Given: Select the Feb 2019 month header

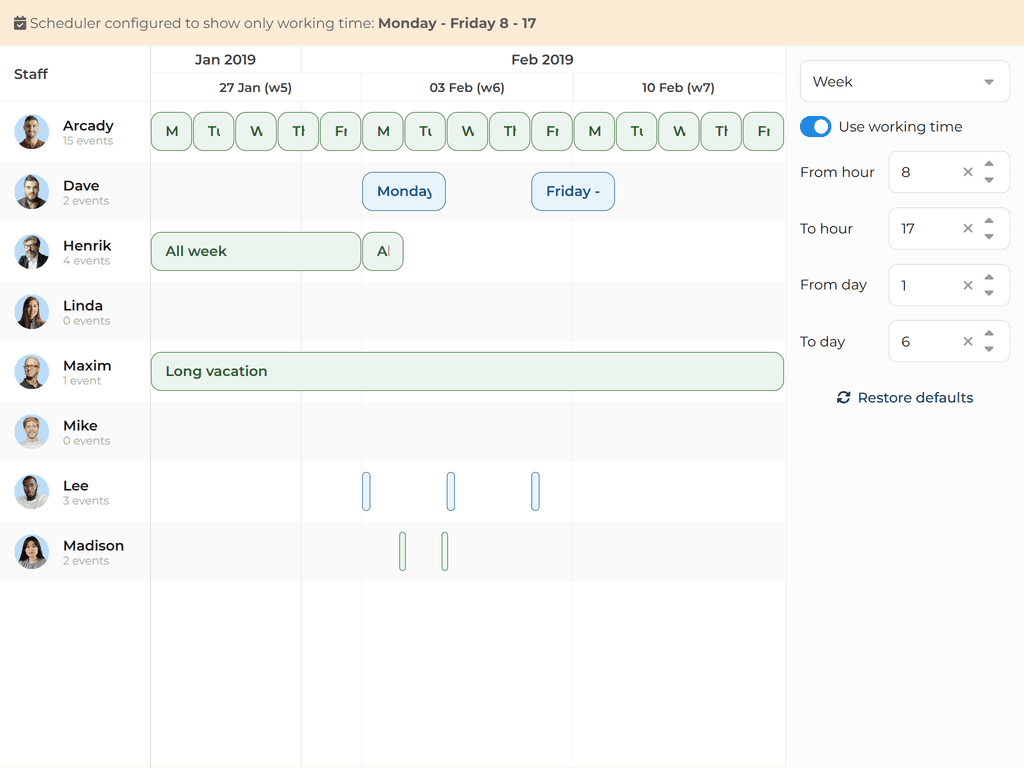Looking at the screenshot, I should coord(542,60).
